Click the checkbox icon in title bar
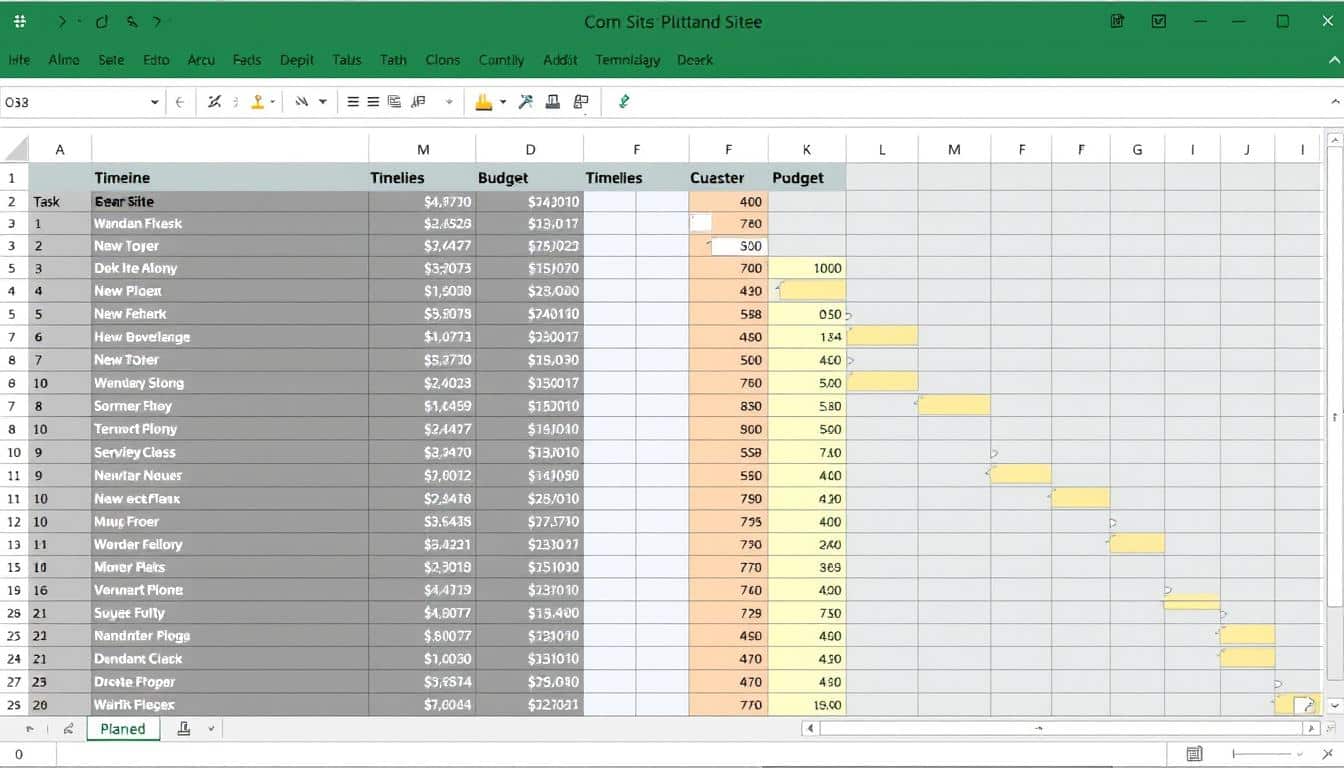Screen dimensions: 1344x768 [1159, 21]
